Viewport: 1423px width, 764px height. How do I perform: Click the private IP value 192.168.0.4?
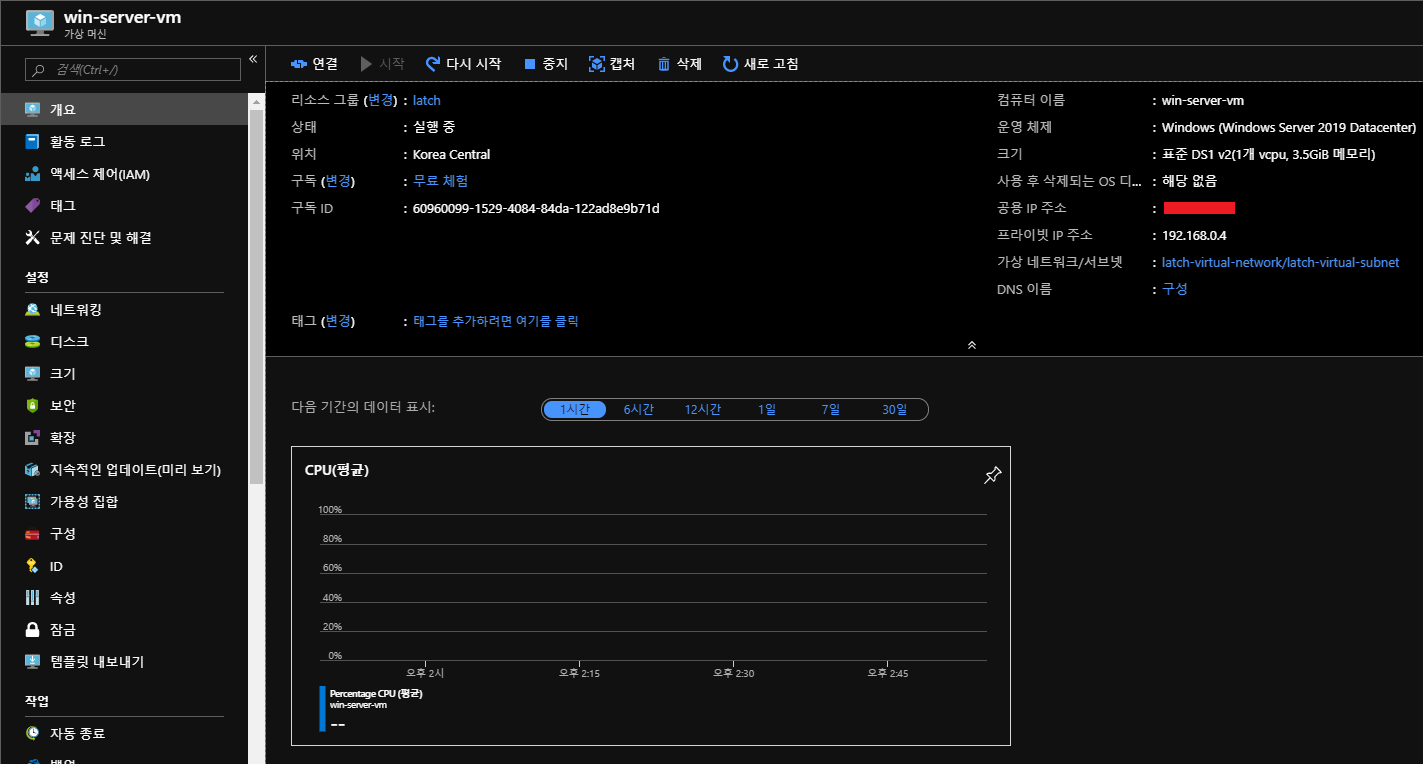(1194, 235)
